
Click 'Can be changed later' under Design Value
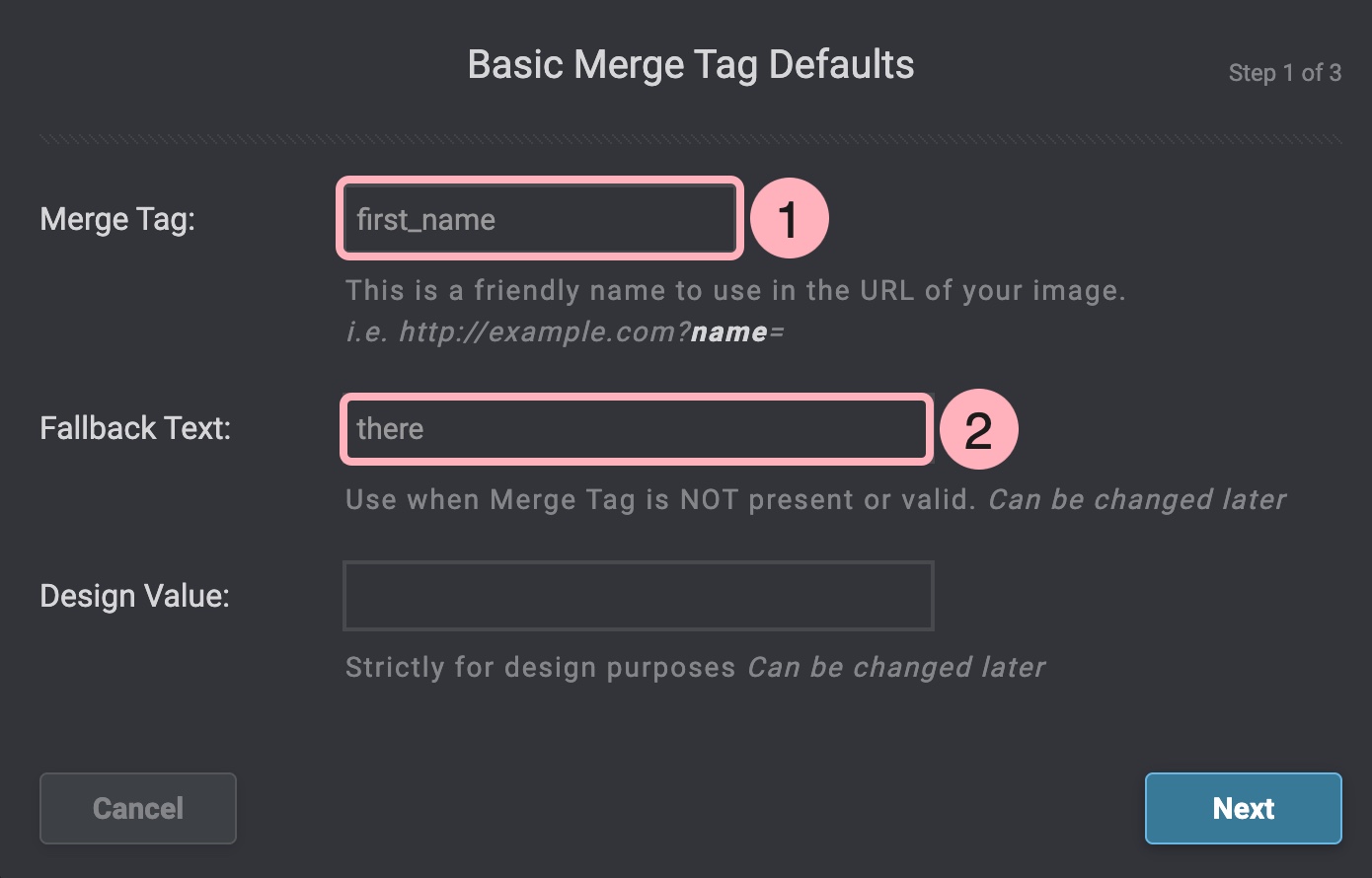click(896, 668)
